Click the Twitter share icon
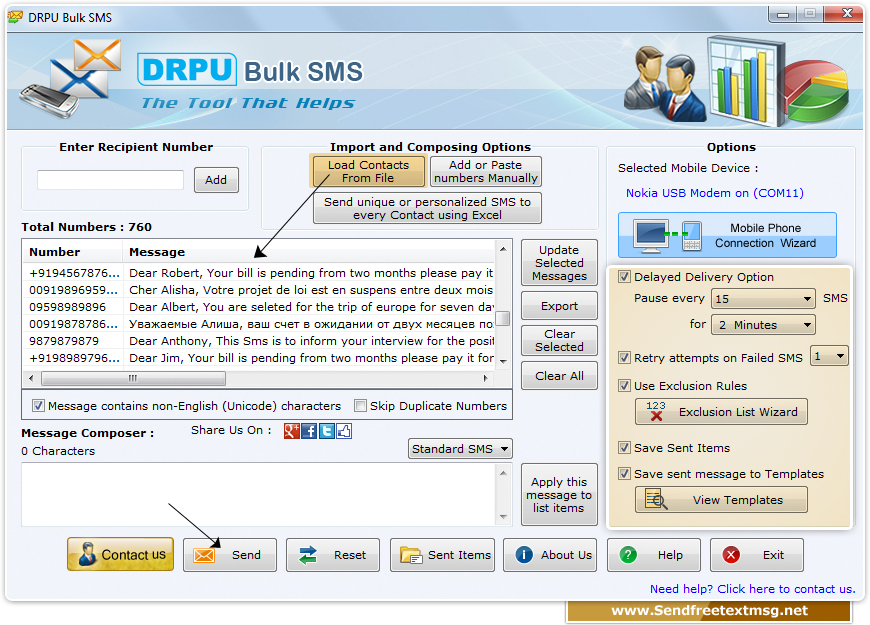 point(327,431)
